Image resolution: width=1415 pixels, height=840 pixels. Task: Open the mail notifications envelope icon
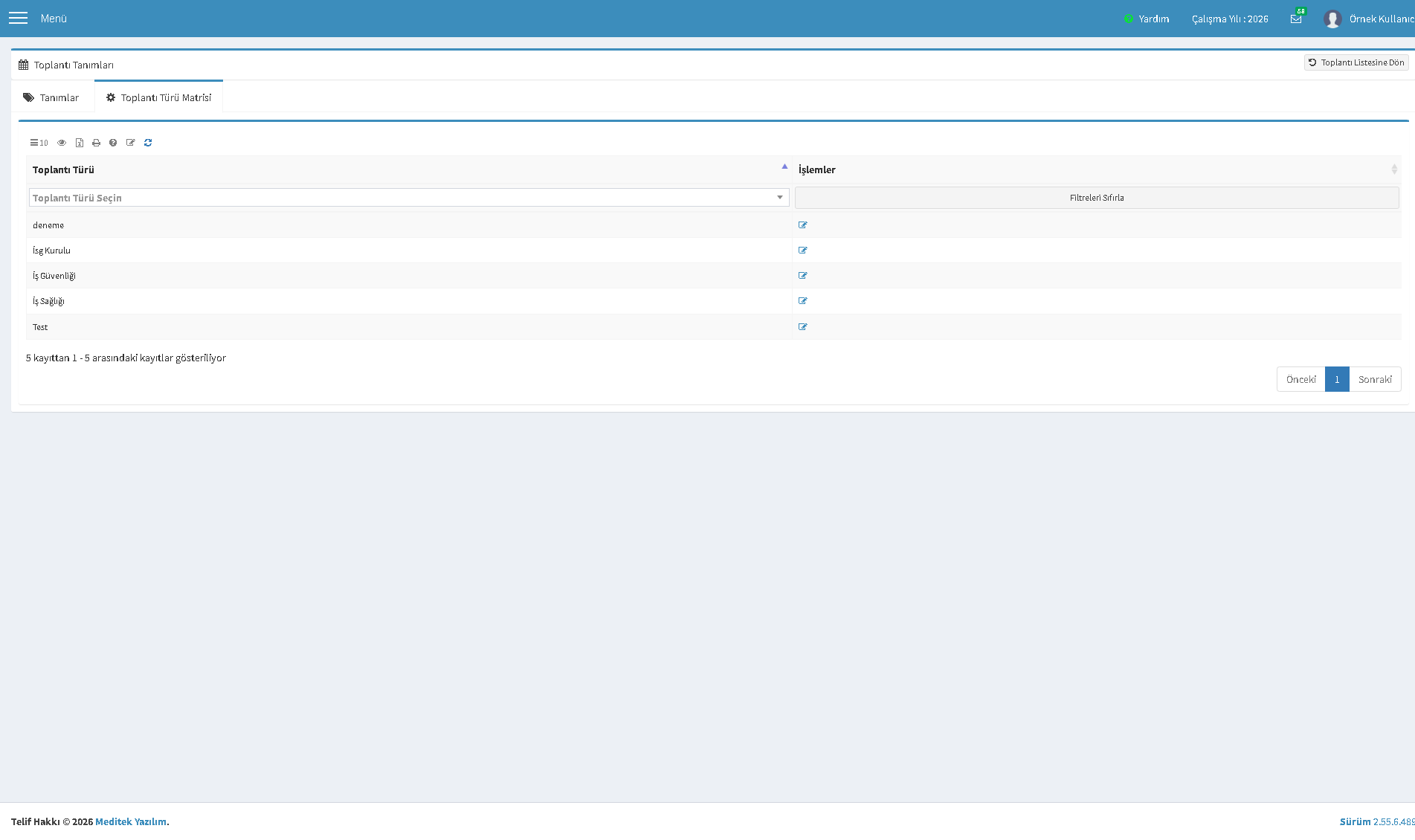point(1296,19)
